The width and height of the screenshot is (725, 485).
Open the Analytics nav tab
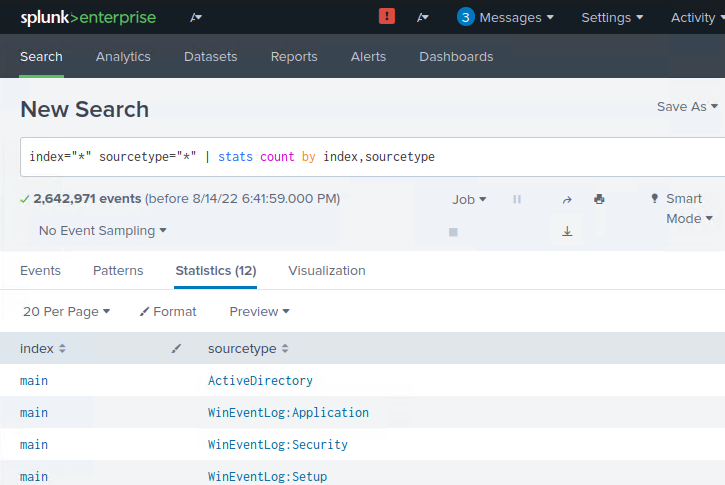coord(123,56)
